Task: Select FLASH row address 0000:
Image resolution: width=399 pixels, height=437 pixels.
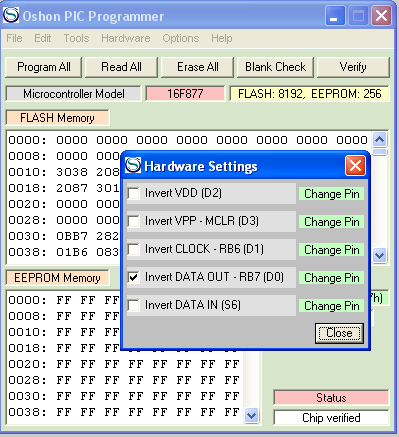Action: 27,140
